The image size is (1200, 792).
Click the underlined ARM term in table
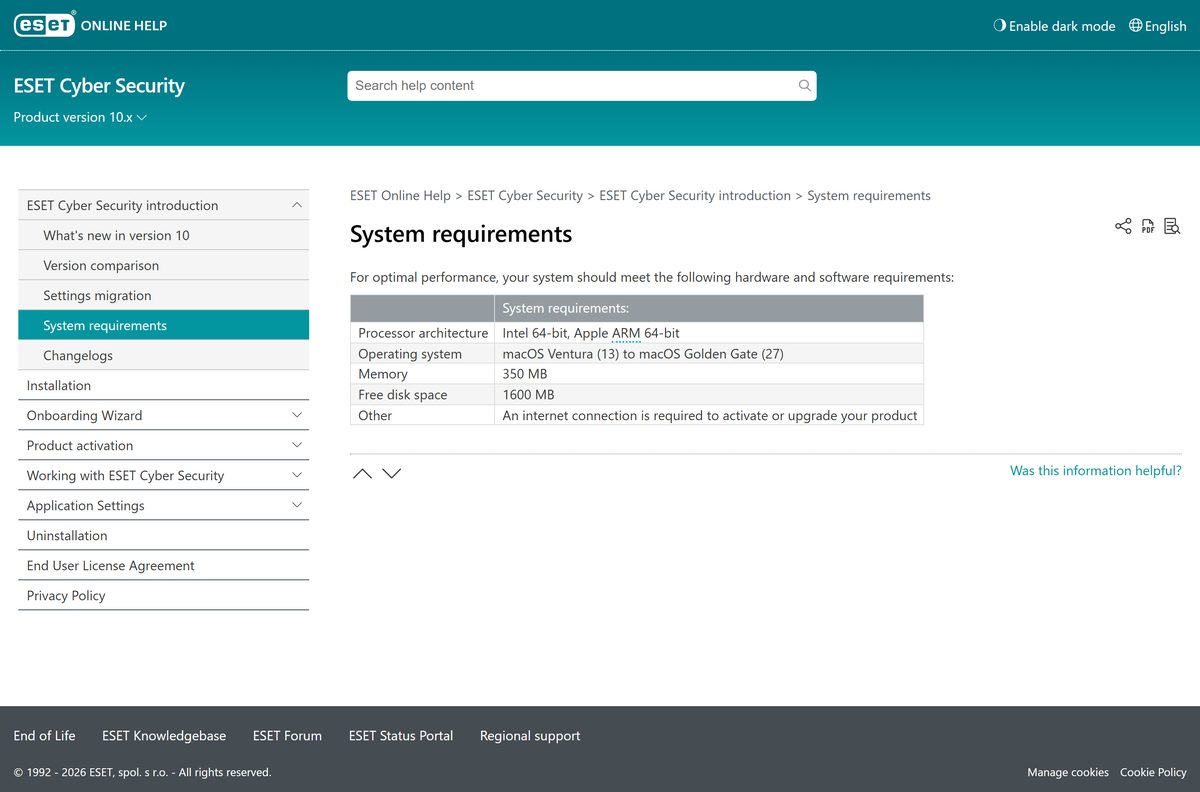pos(626,333)
